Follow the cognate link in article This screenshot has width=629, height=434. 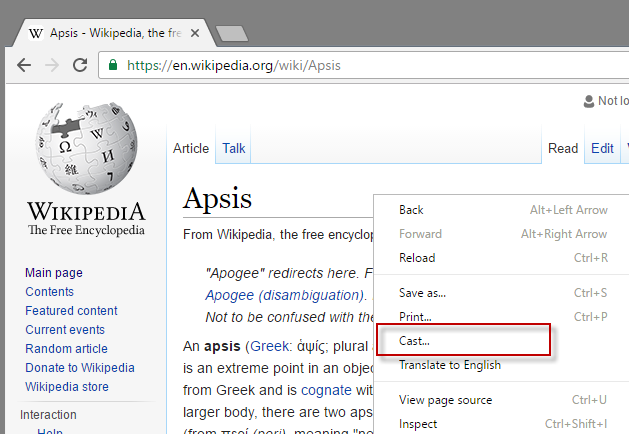point(326,390)
